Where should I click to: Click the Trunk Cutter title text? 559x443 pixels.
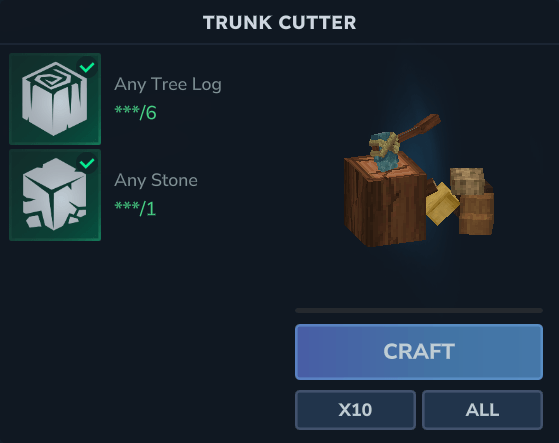(x=280, y=23)
